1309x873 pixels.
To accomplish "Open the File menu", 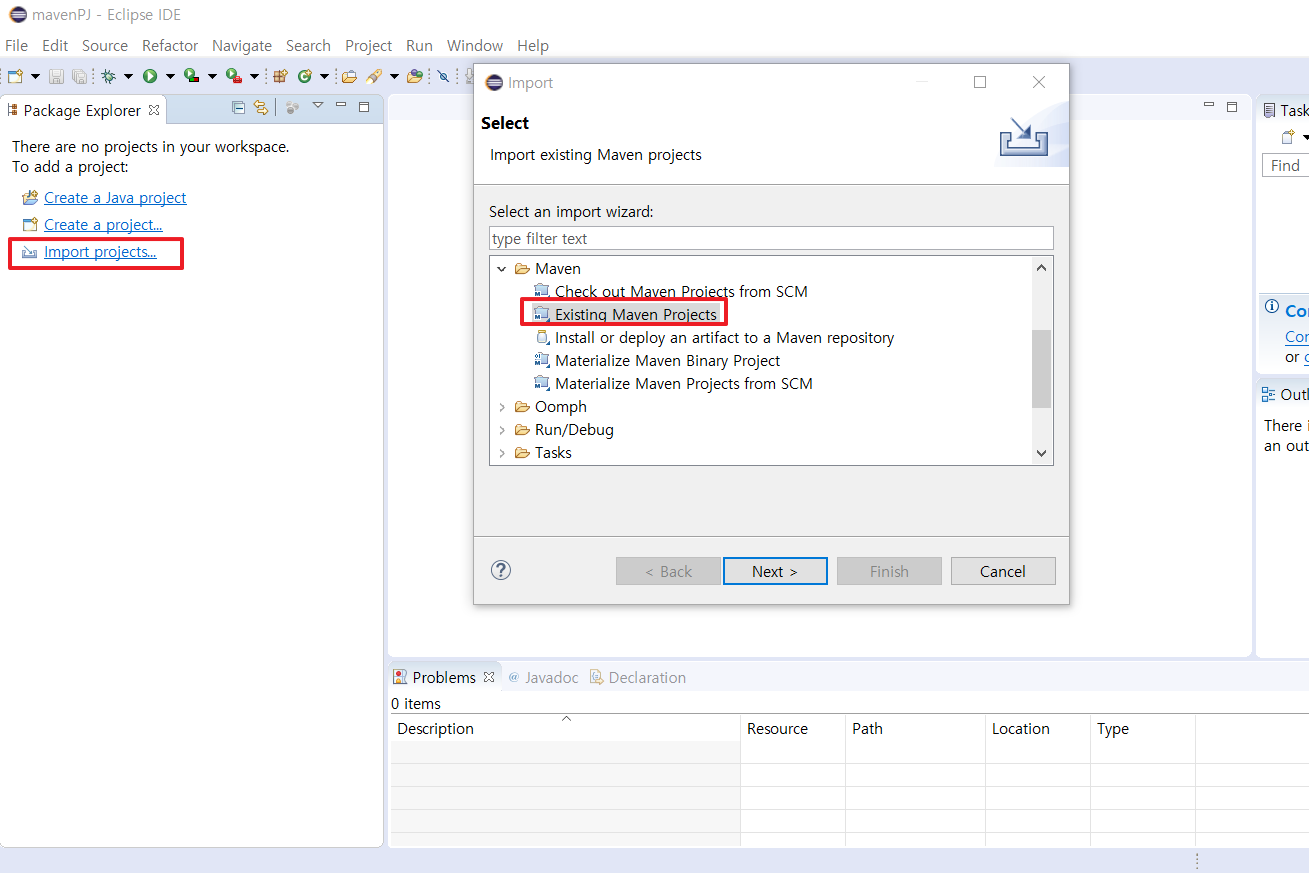I will (x=17, y=45).
